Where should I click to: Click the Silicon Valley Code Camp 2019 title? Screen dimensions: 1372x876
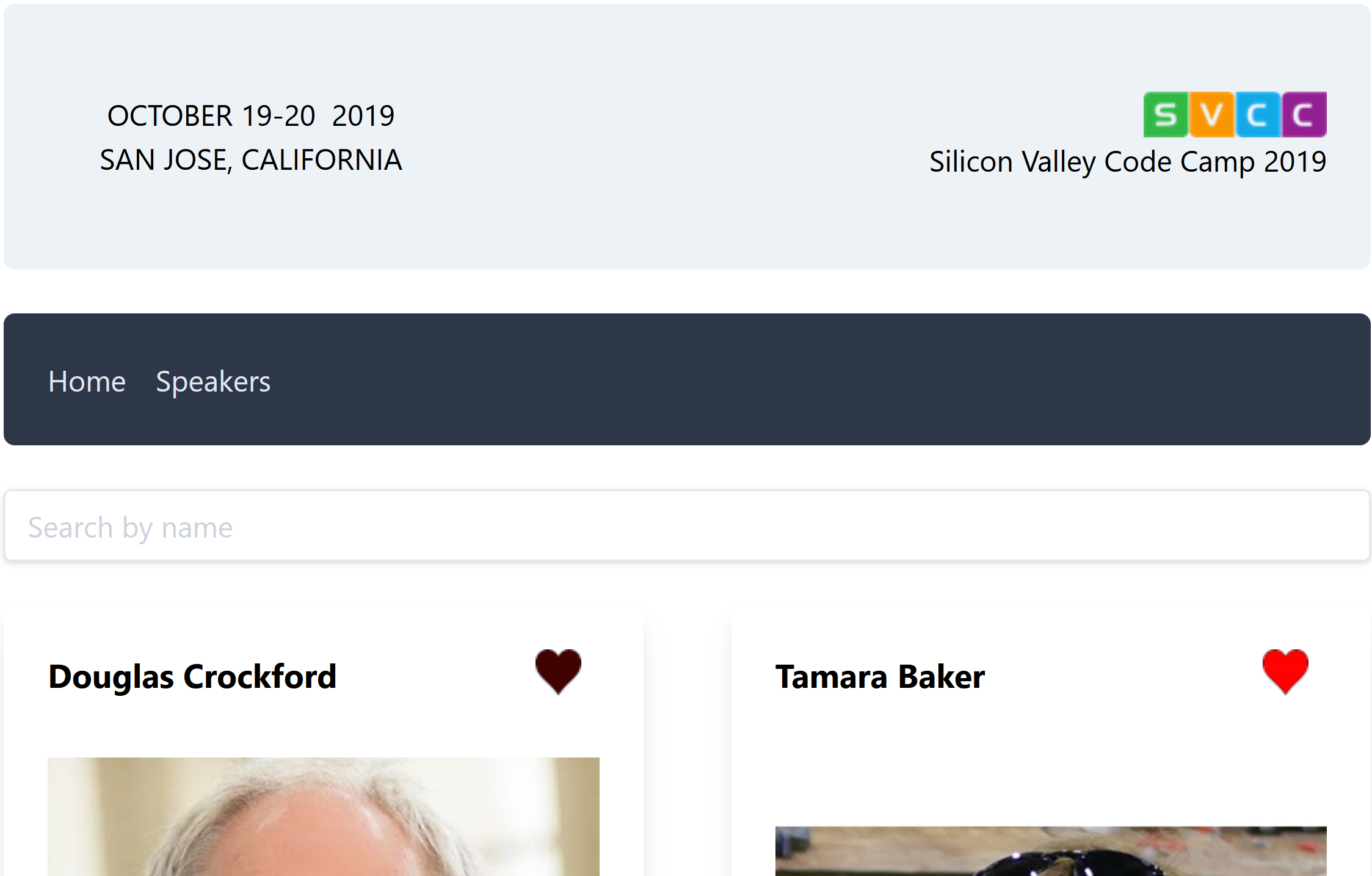pos(1127,162)
